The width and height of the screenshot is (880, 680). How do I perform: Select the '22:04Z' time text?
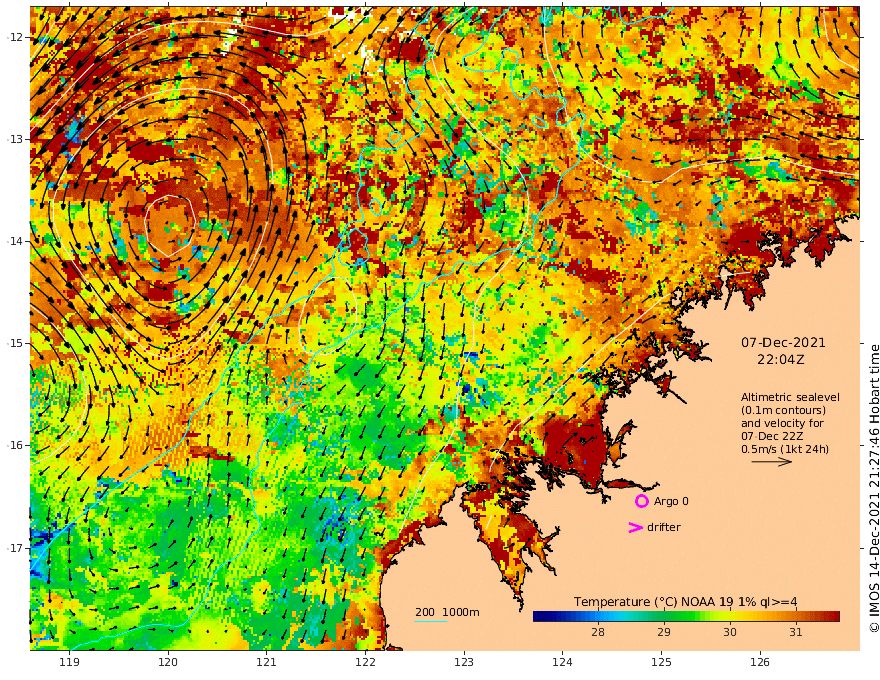click(x=780, y=359)
